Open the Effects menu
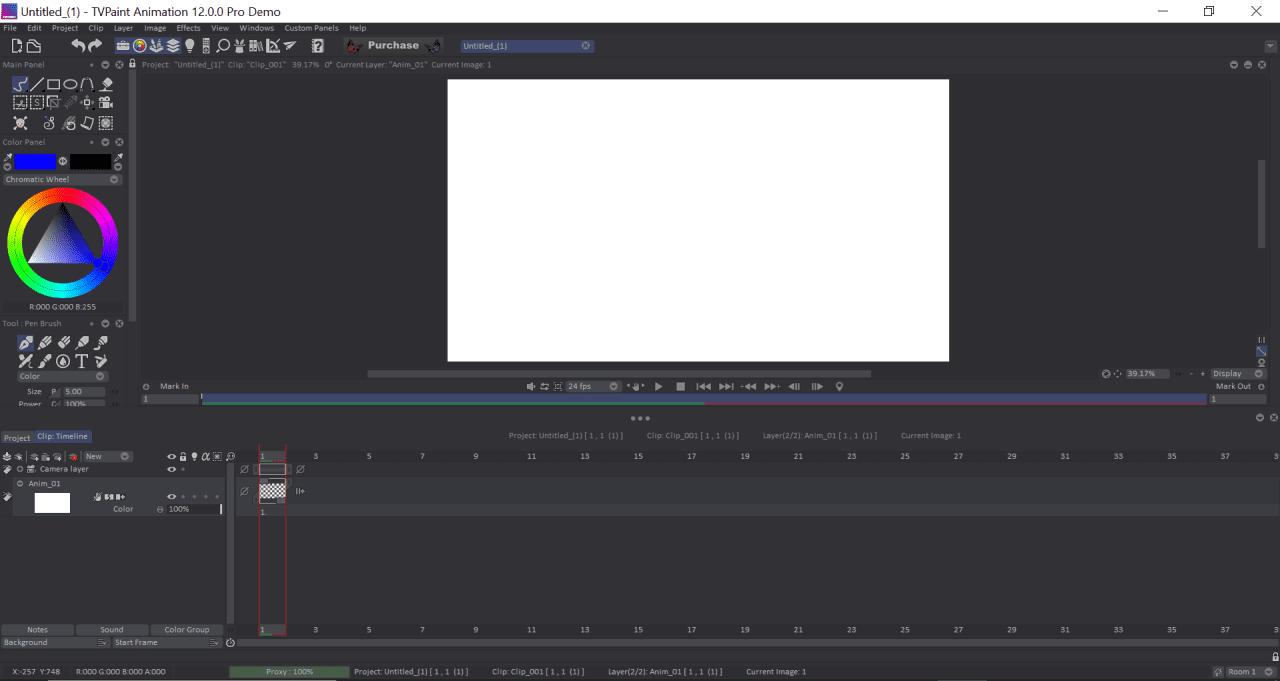The width and height of the screenshot is (1280, 681). click(x=188, y=28)
